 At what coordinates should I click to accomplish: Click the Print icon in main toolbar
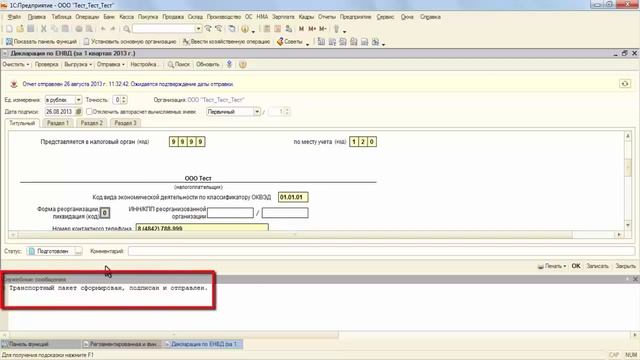(x=79, y=29)
